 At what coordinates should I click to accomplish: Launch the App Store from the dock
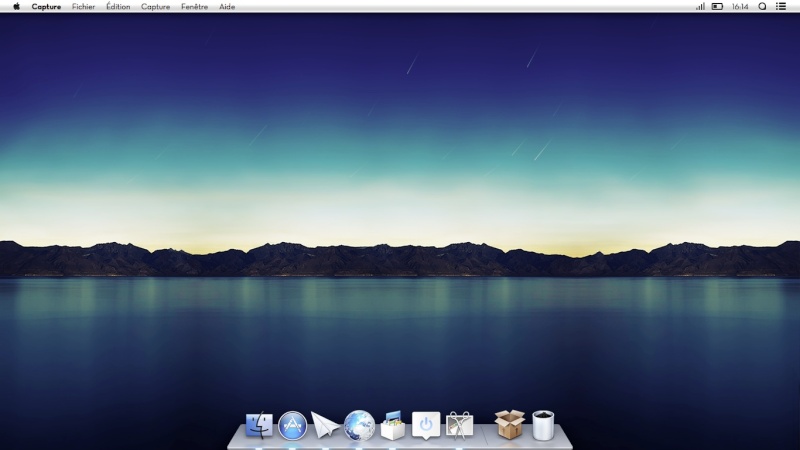point(292,425)
